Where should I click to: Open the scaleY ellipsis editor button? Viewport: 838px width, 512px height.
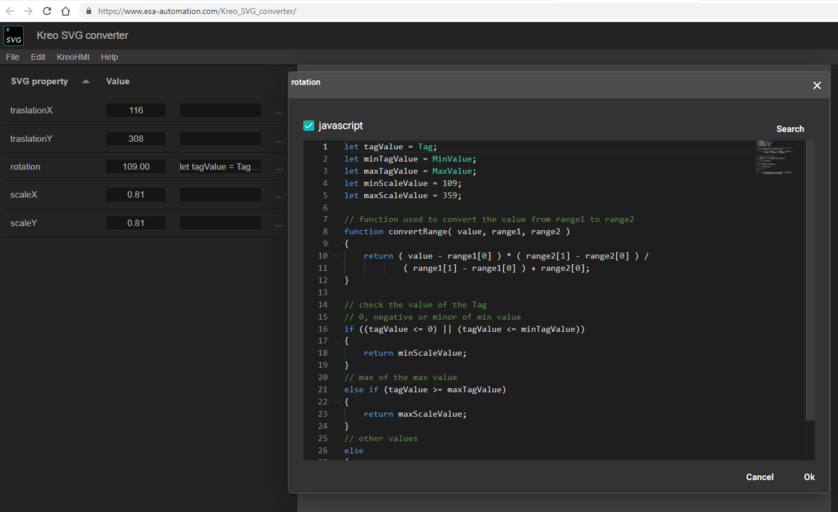tap(279, 223)
